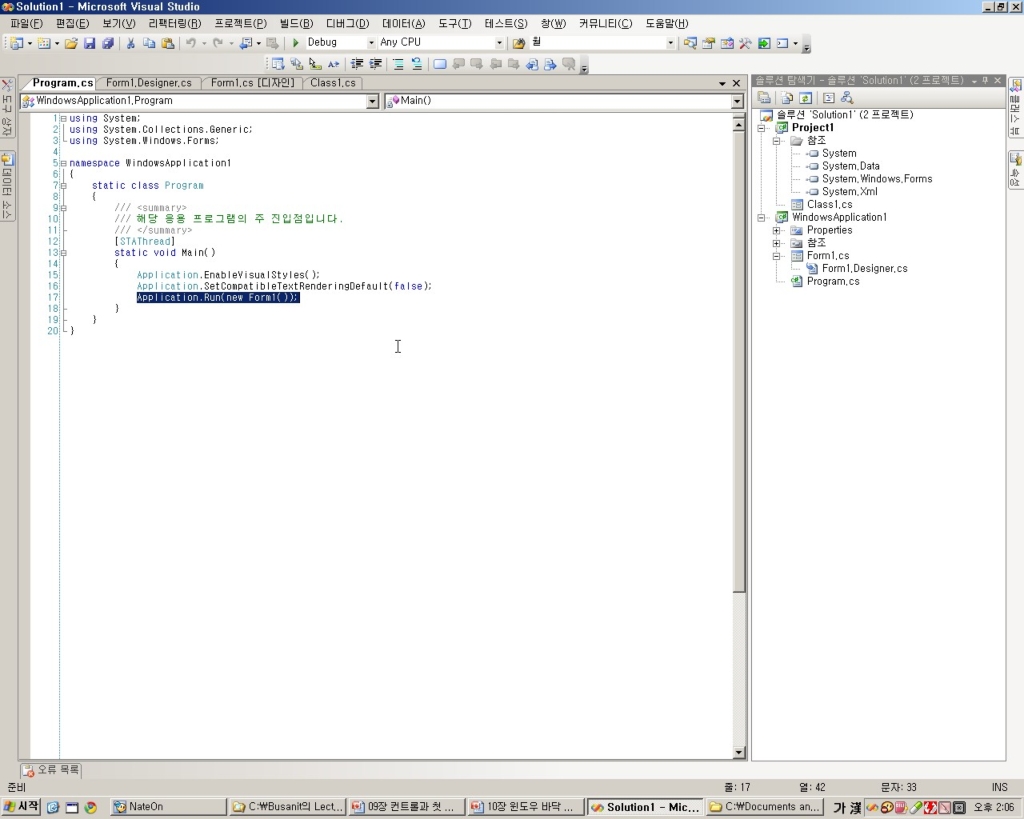Comment out the selected lines
1024x819 pixels.
tap(398, 64)
